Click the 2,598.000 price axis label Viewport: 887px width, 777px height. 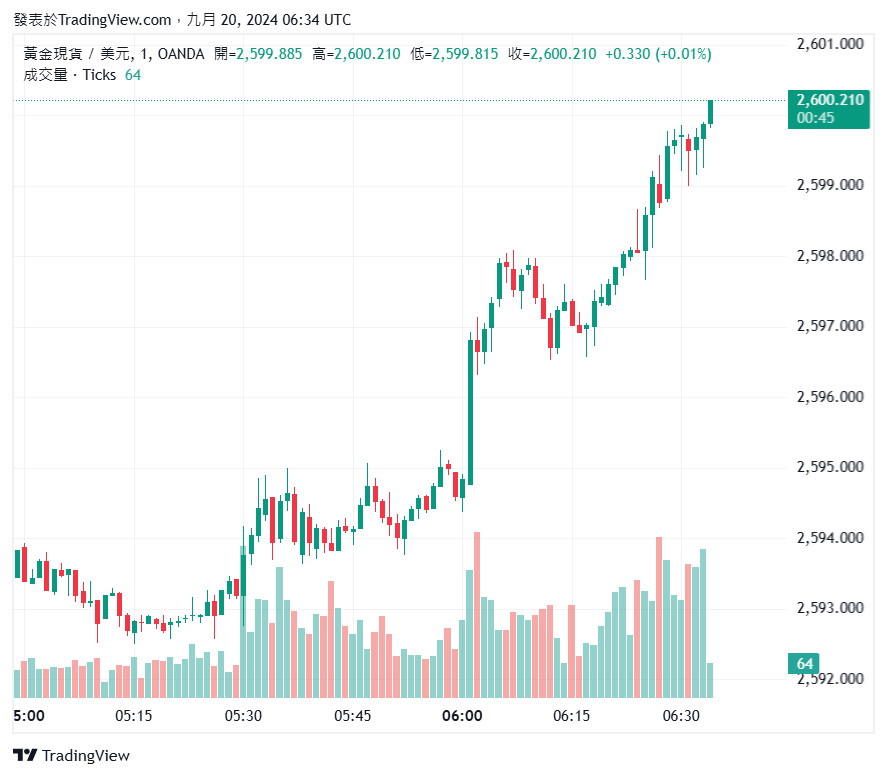pyautogui.click(x=829, y=256)
